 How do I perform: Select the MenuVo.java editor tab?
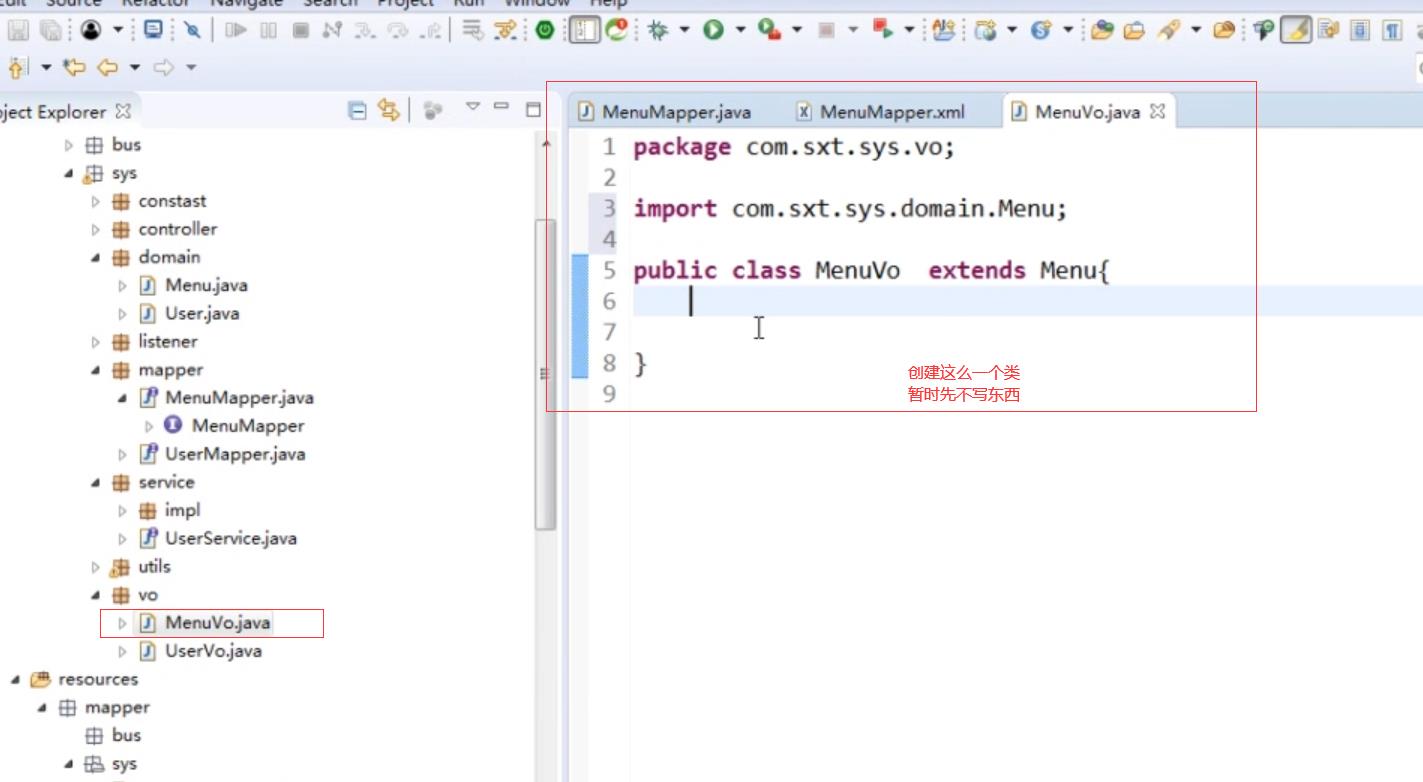click(1087, 112)
